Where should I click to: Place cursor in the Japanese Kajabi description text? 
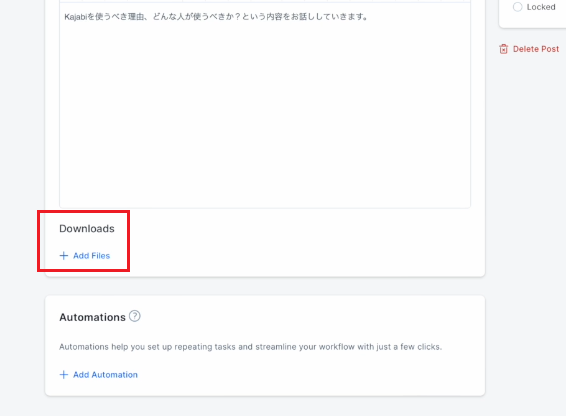pyautogui.click(x=216, y=17)
